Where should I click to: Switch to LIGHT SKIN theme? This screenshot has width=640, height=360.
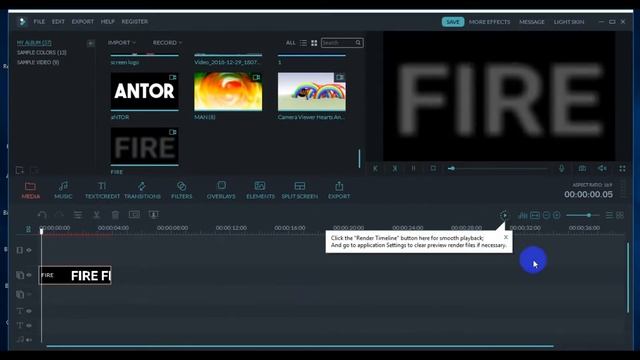569,22
